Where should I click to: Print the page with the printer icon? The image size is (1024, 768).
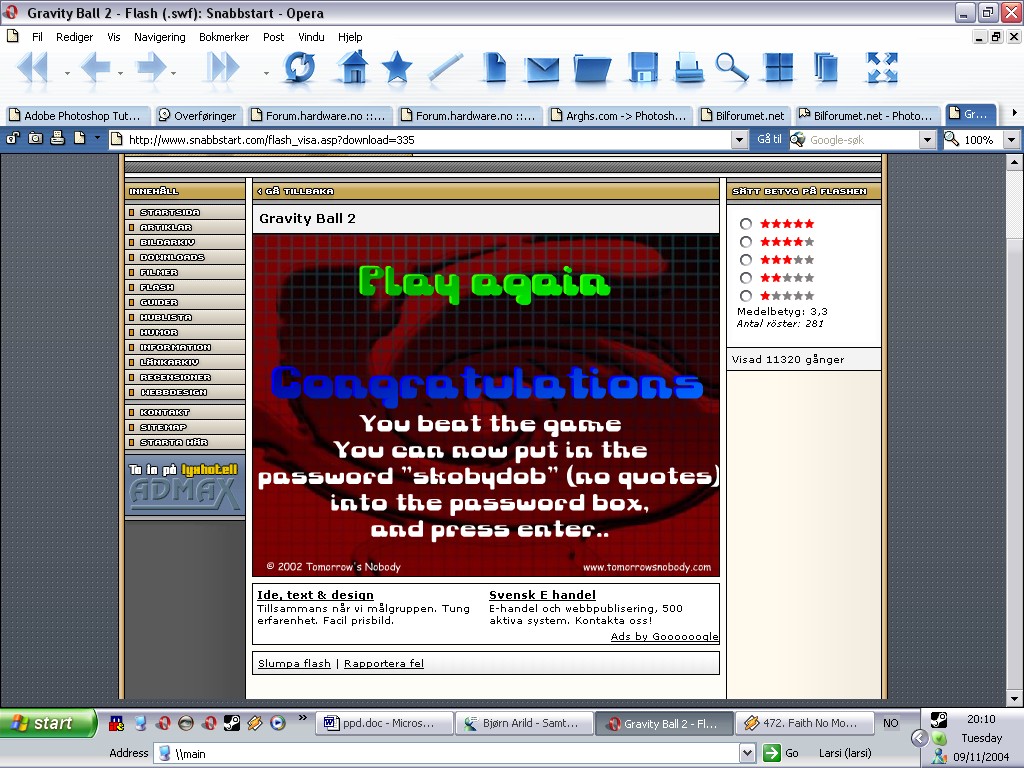coord(688,68)
